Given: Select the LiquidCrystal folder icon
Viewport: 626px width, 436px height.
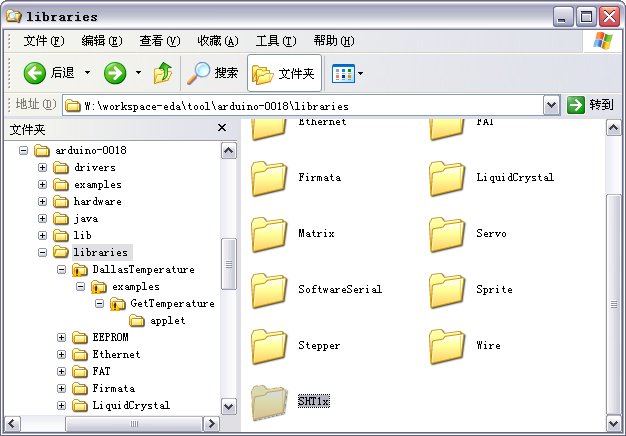Looking at the screenshot, I should pyautogui.click(x=448, y=178).
